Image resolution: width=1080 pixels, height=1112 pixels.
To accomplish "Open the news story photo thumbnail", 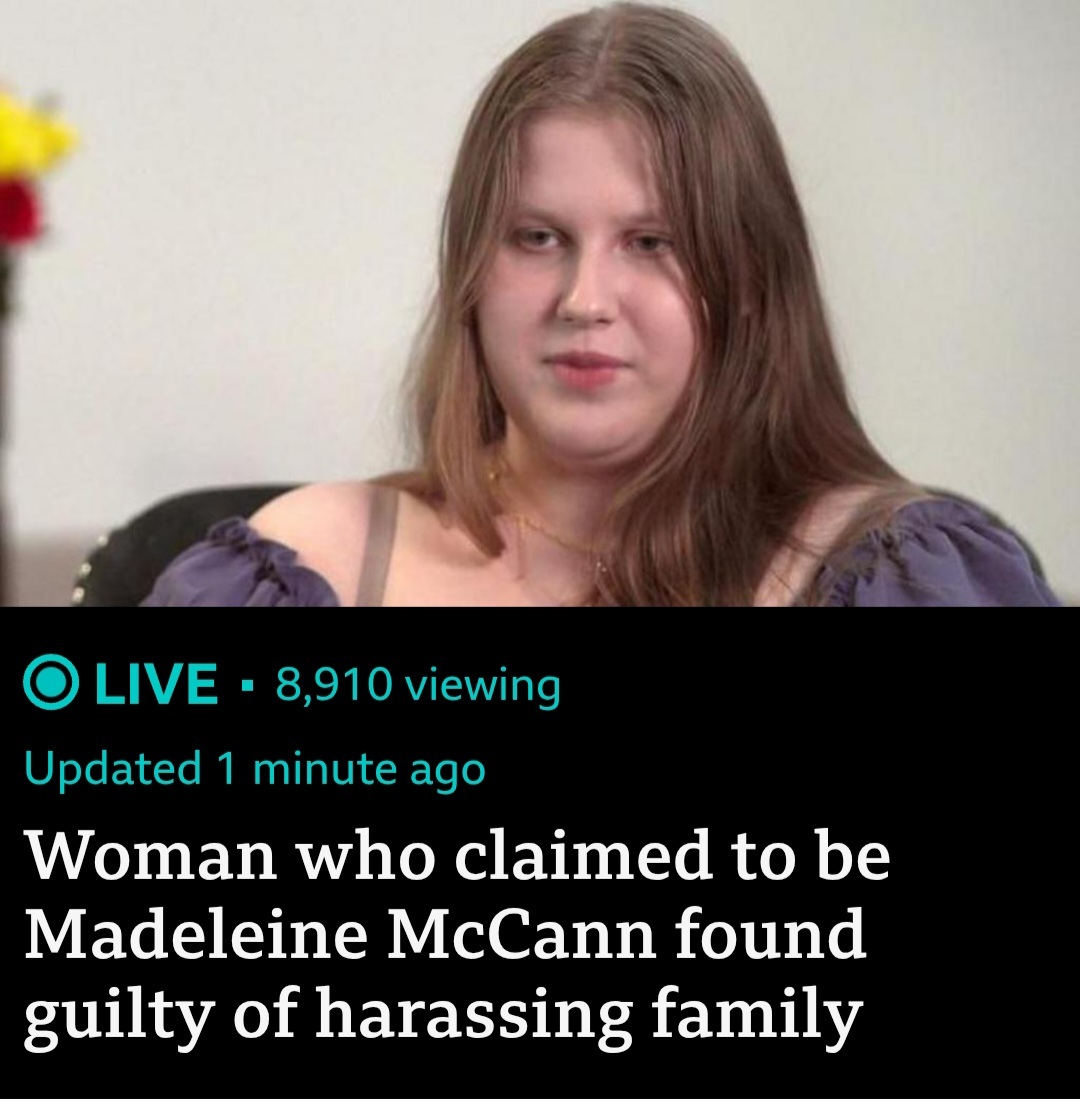I will [x=540, y=304].
